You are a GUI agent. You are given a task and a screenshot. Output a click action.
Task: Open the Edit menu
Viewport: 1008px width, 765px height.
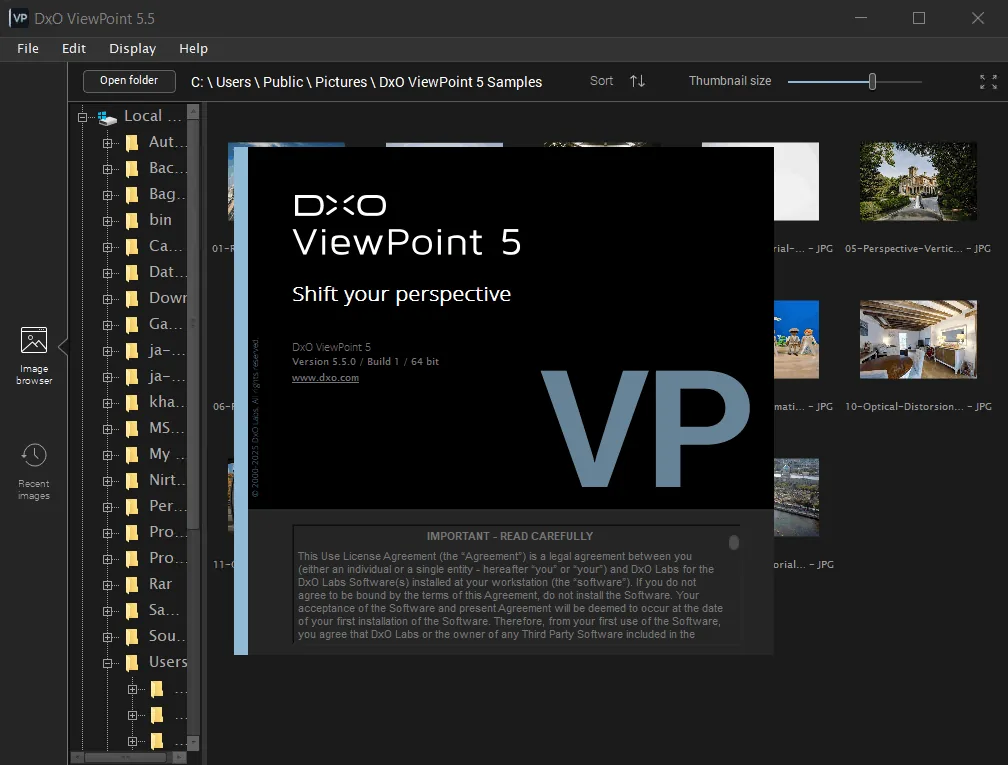[x=74, y=49]
